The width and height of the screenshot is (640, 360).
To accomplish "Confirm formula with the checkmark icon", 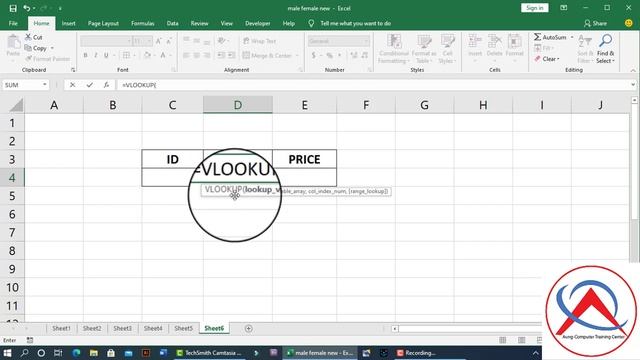I will point(89,85).
